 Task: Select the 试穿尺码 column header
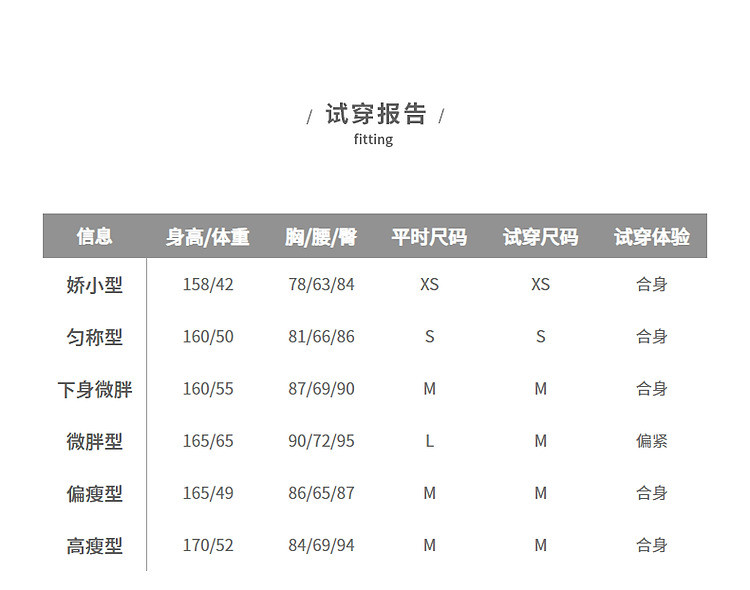click(540, 237)
